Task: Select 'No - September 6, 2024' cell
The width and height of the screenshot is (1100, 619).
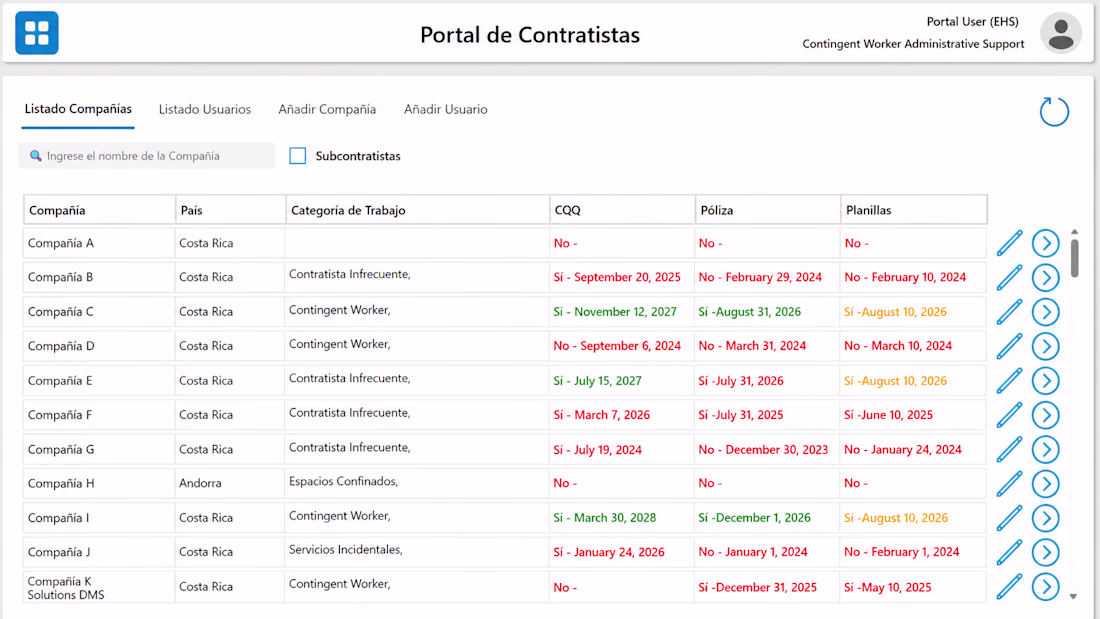Action: tap(622, 346)
